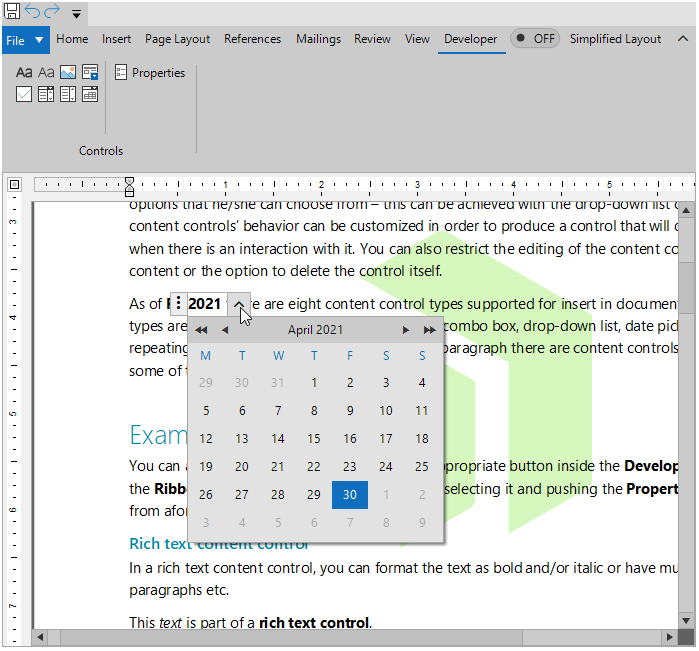
Task: Choose April 15 in the calendar
Action: tap(314, 439)
